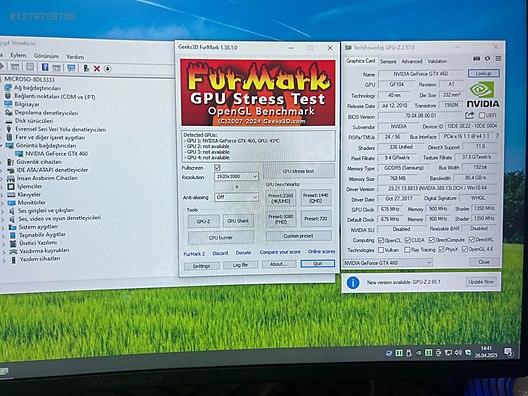This screenshot has width=528, height=396.
Task: Click the Device Manager properties toolbar icon
Action: tap(30, 67)
